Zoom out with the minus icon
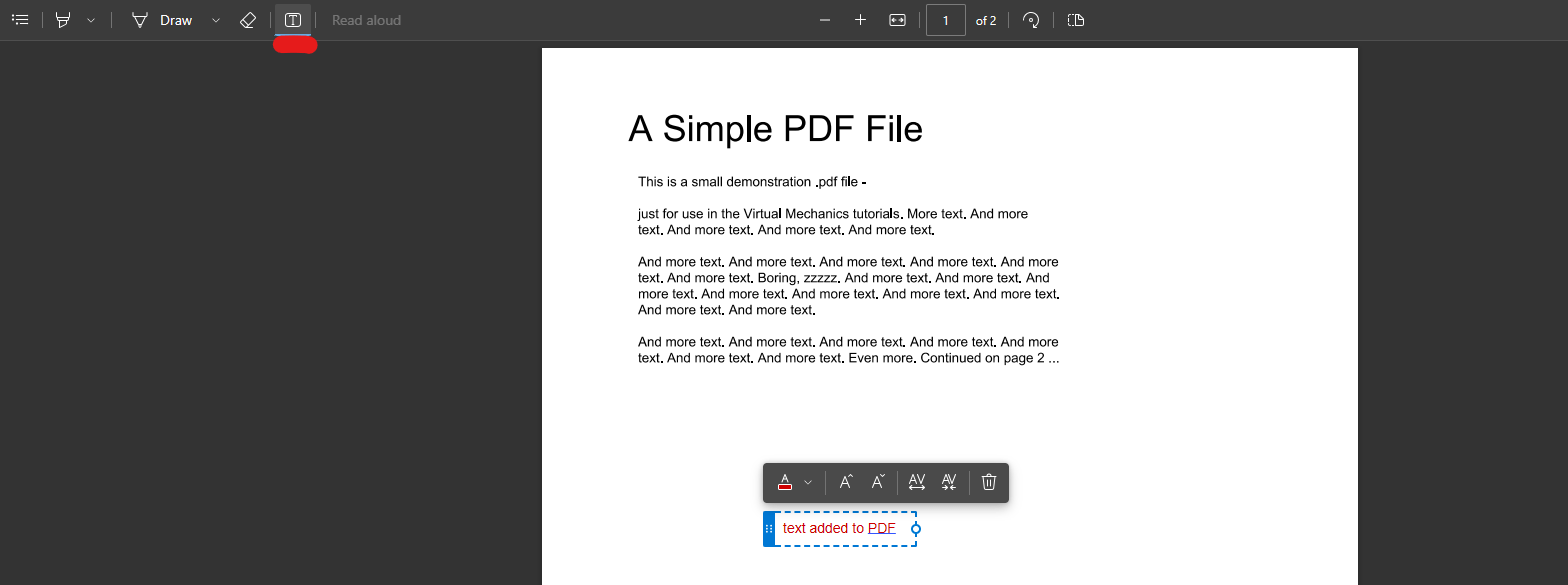The image size is (1568, 585). click(x=825, y=20)
